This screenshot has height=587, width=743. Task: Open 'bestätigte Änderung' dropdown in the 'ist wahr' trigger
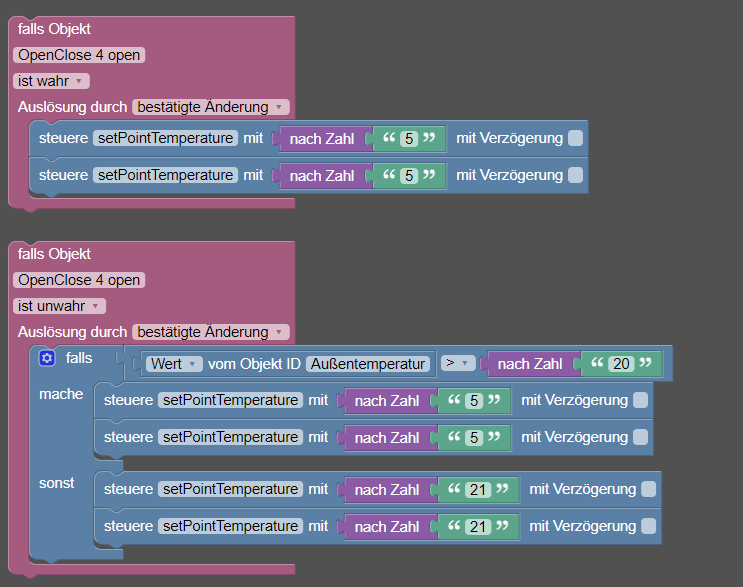[x=210, y=107]
